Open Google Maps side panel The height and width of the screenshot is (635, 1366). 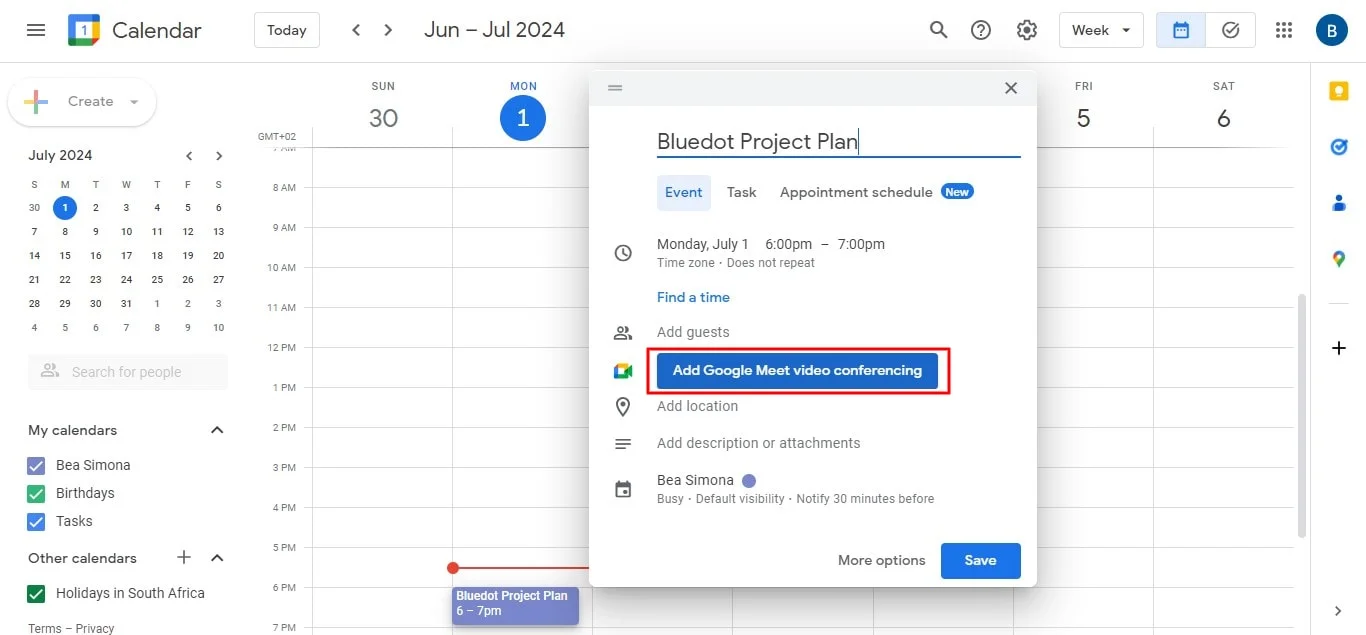(x=1339, y=258)
